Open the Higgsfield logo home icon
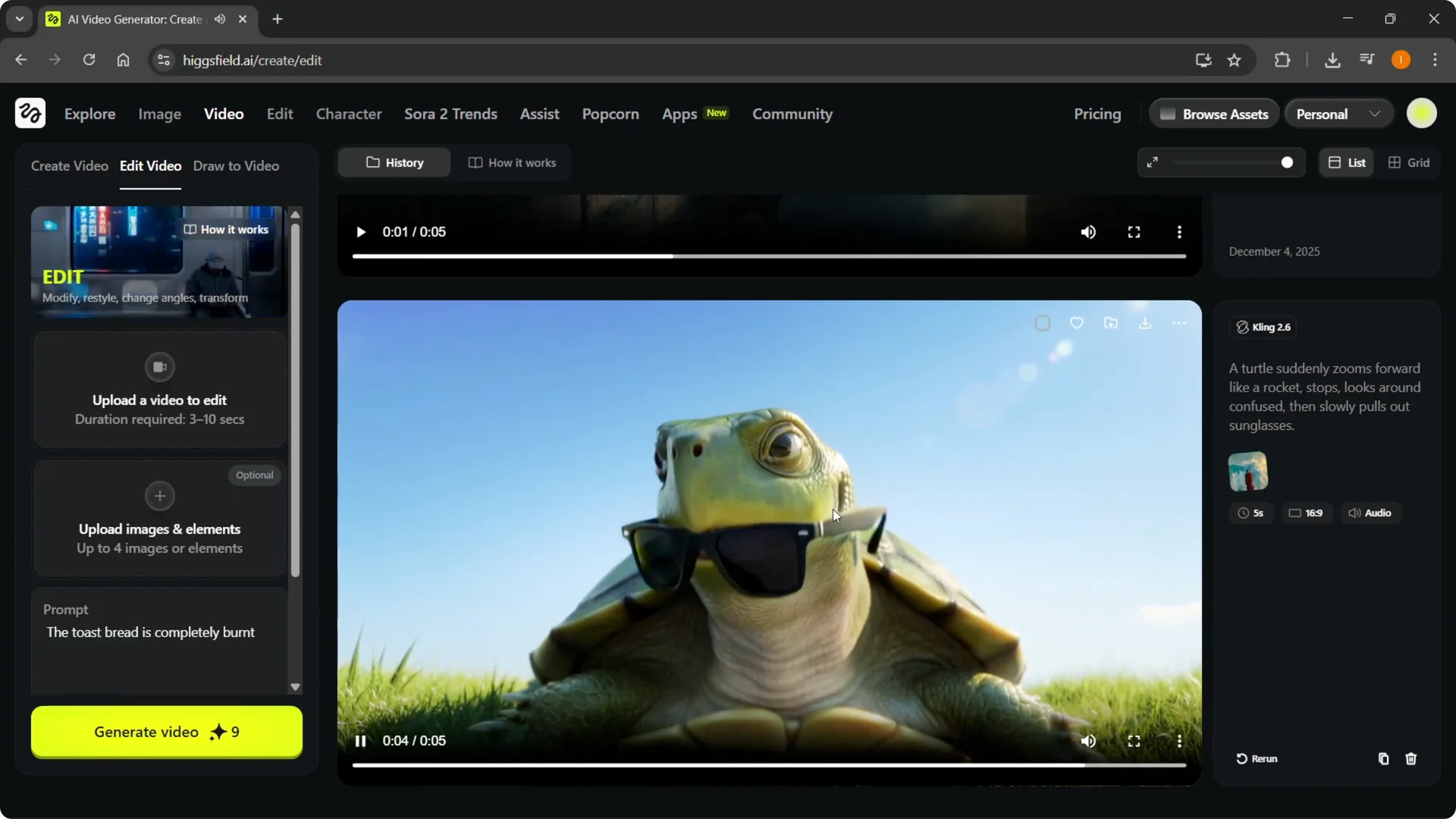The height and width of the screenshot is (819, 1456). 30,113
